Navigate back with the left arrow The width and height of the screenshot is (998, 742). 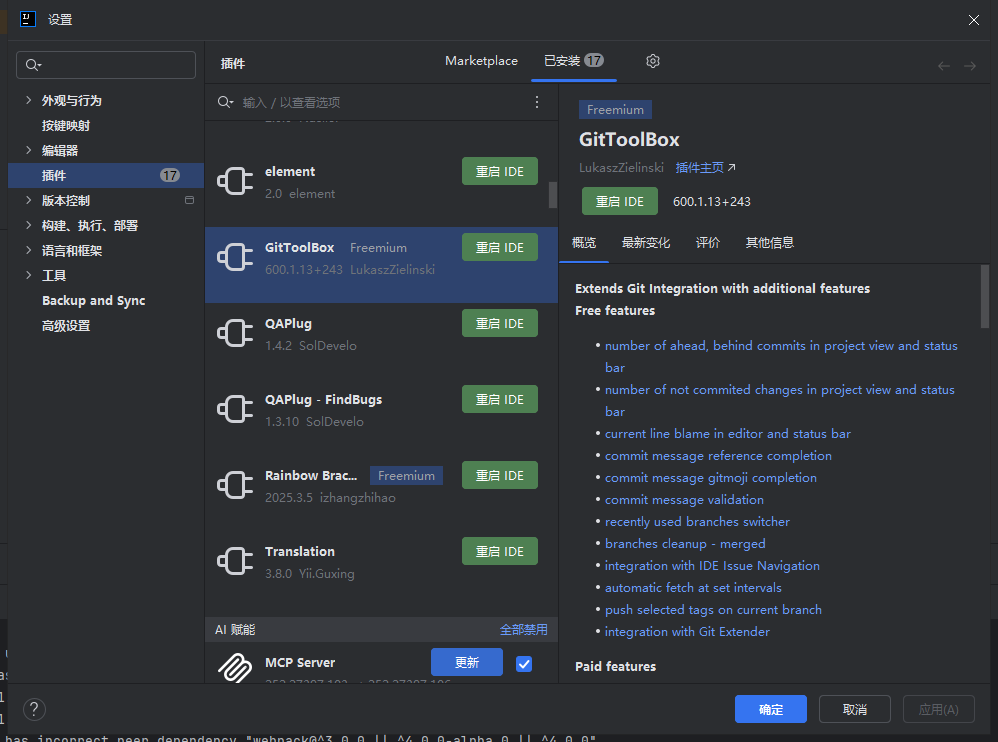[x=943, y=66]
